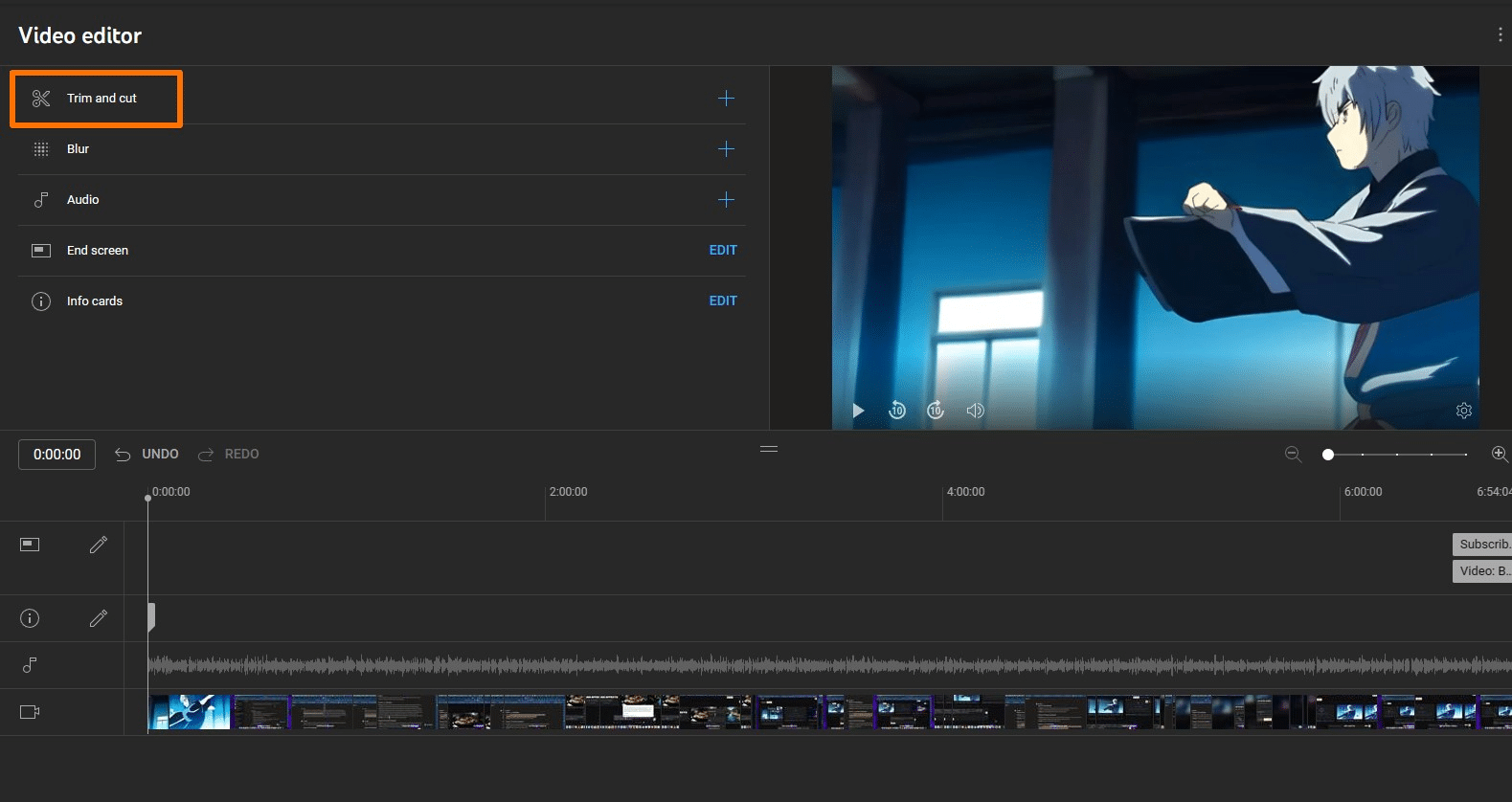1512x802 pixels.
Task: Click the Info cards info icon
Action: pos(41,301)
